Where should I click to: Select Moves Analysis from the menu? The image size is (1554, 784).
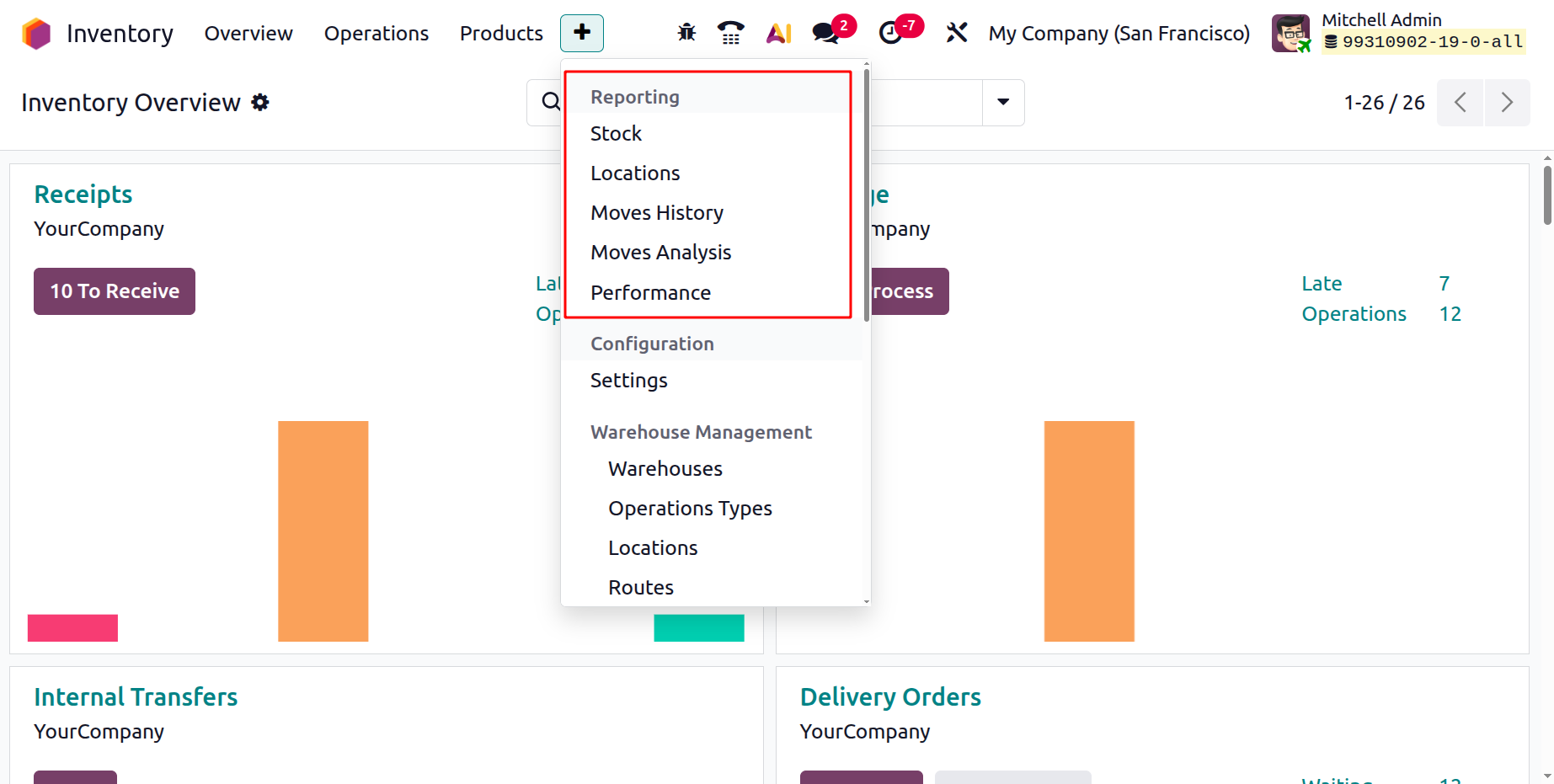660,252
